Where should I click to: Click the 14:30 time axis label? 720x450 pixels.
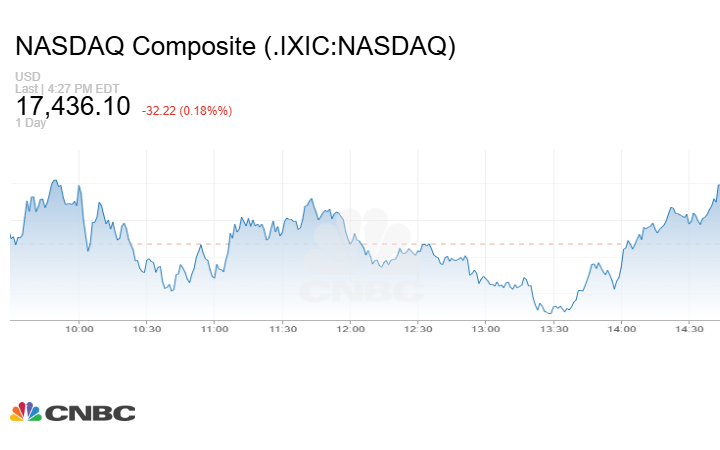point(689,329)
